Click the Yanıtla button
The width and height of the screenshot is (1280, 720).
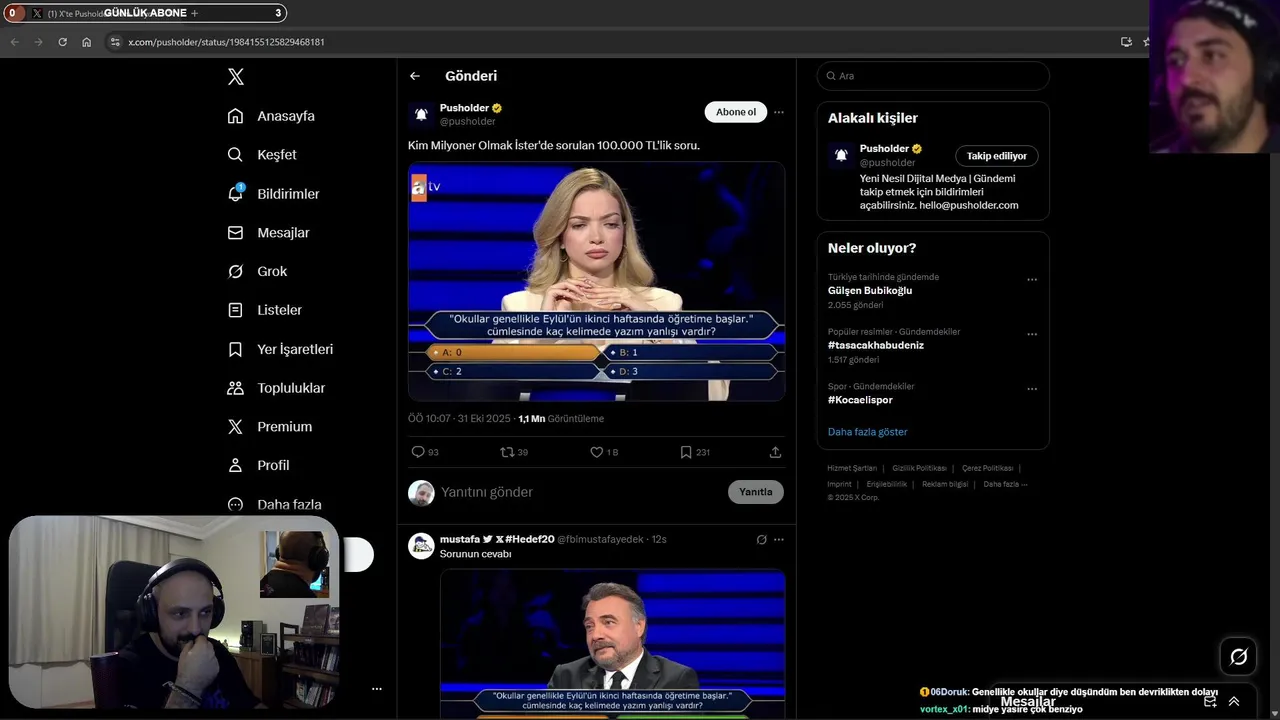pyautogui.click(x=756, y=492)
